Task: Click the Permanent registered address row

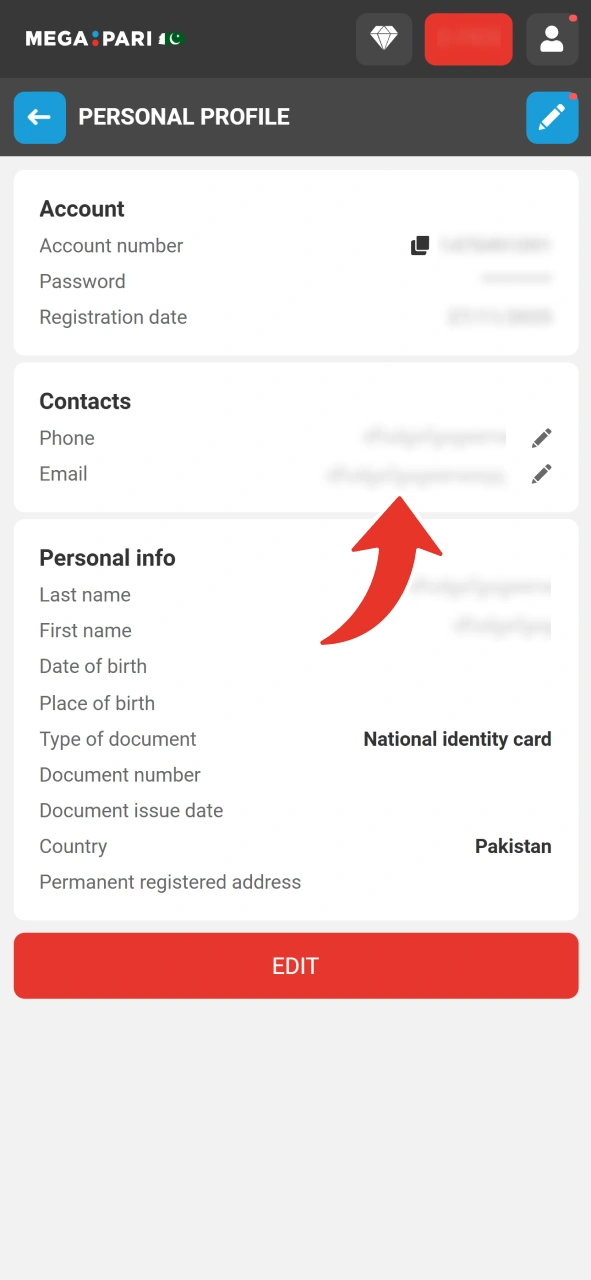Action: [x=170, y=882]
